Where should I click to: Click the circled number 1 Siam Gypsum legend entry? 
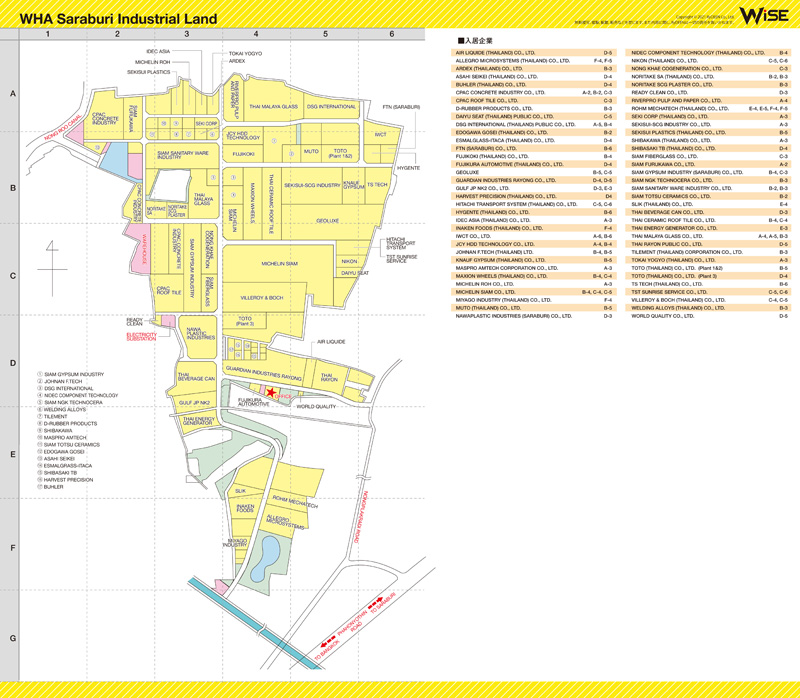[71, 374]
